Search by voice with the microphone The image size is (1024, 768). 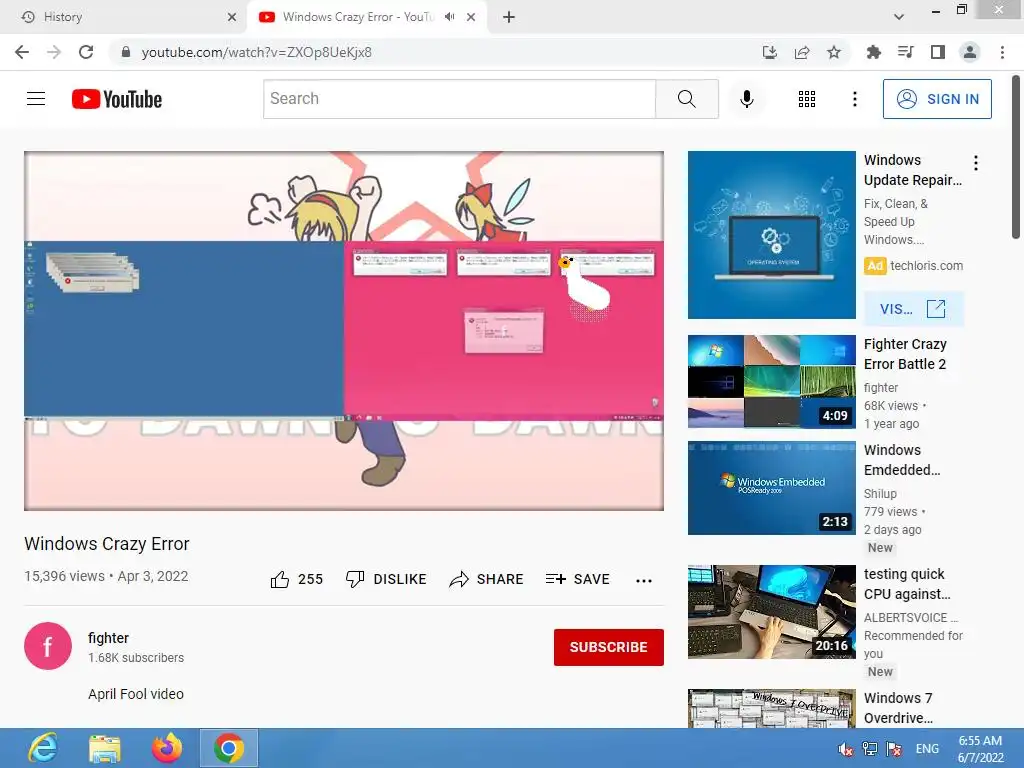click(x=747, y=99)
